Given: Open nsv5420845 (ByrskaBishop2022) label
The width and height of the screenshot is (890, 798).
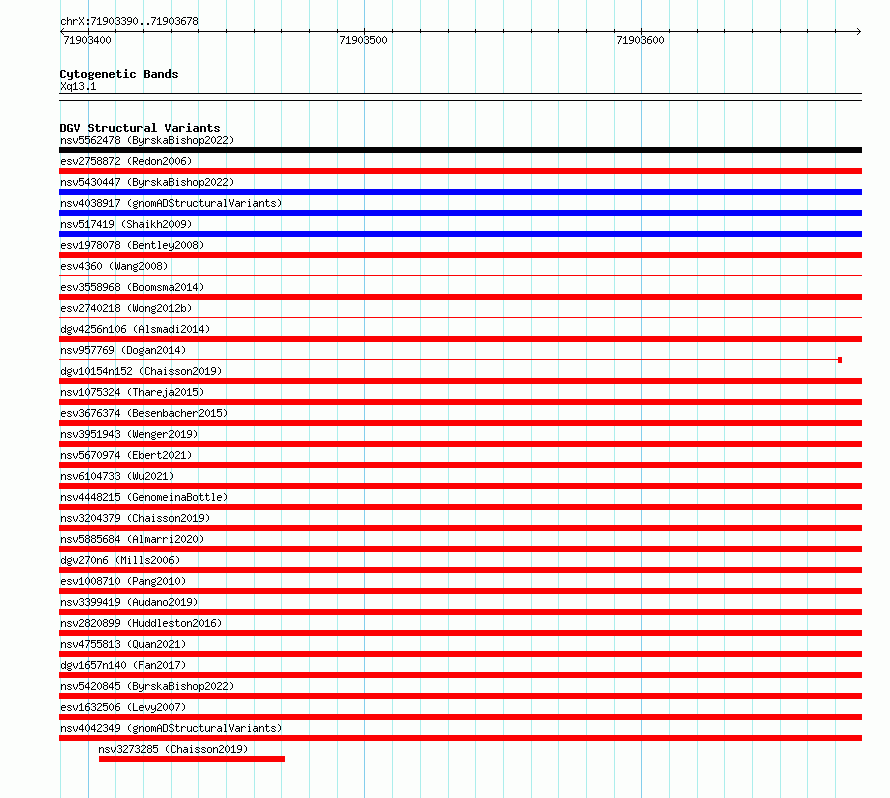Looking at the screenshot, I should (147, 686).
